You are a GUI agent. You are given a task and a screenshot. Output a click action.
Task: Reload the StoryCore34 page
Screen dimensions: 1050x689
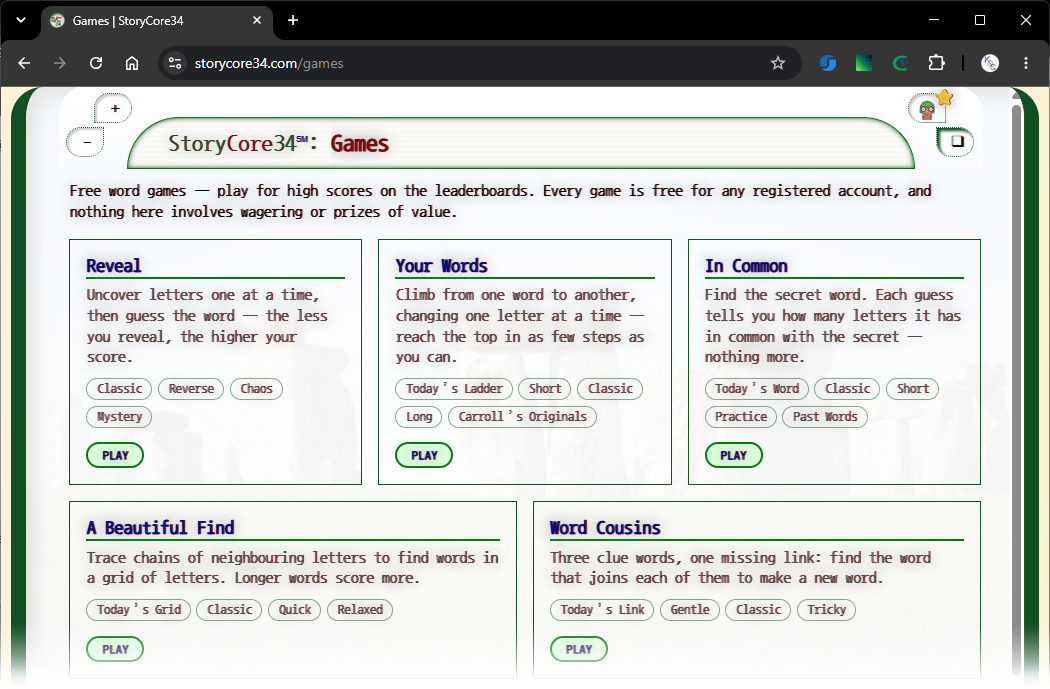(x=96, y=63)
